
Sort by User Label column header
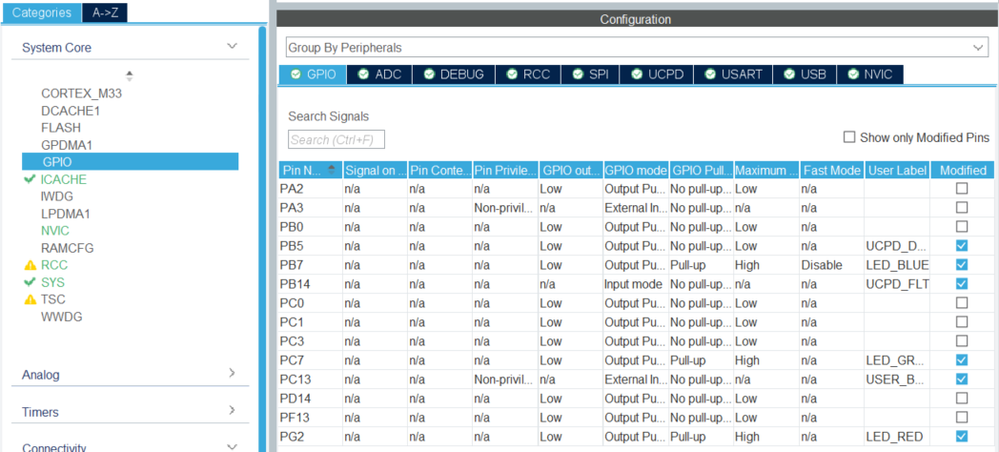click(896, 170)
